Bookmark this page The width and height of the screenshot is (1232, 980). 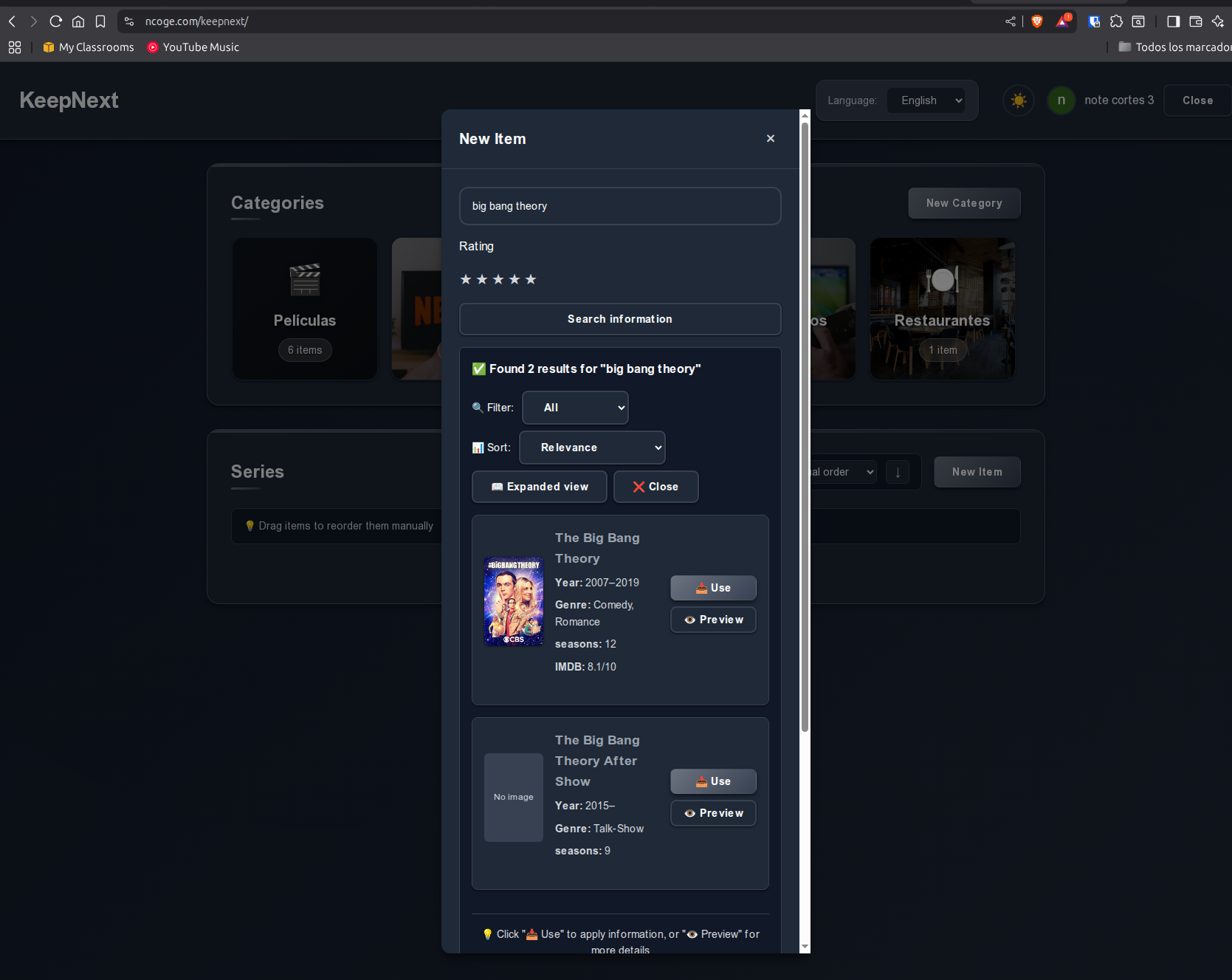[x=100, y=21]
